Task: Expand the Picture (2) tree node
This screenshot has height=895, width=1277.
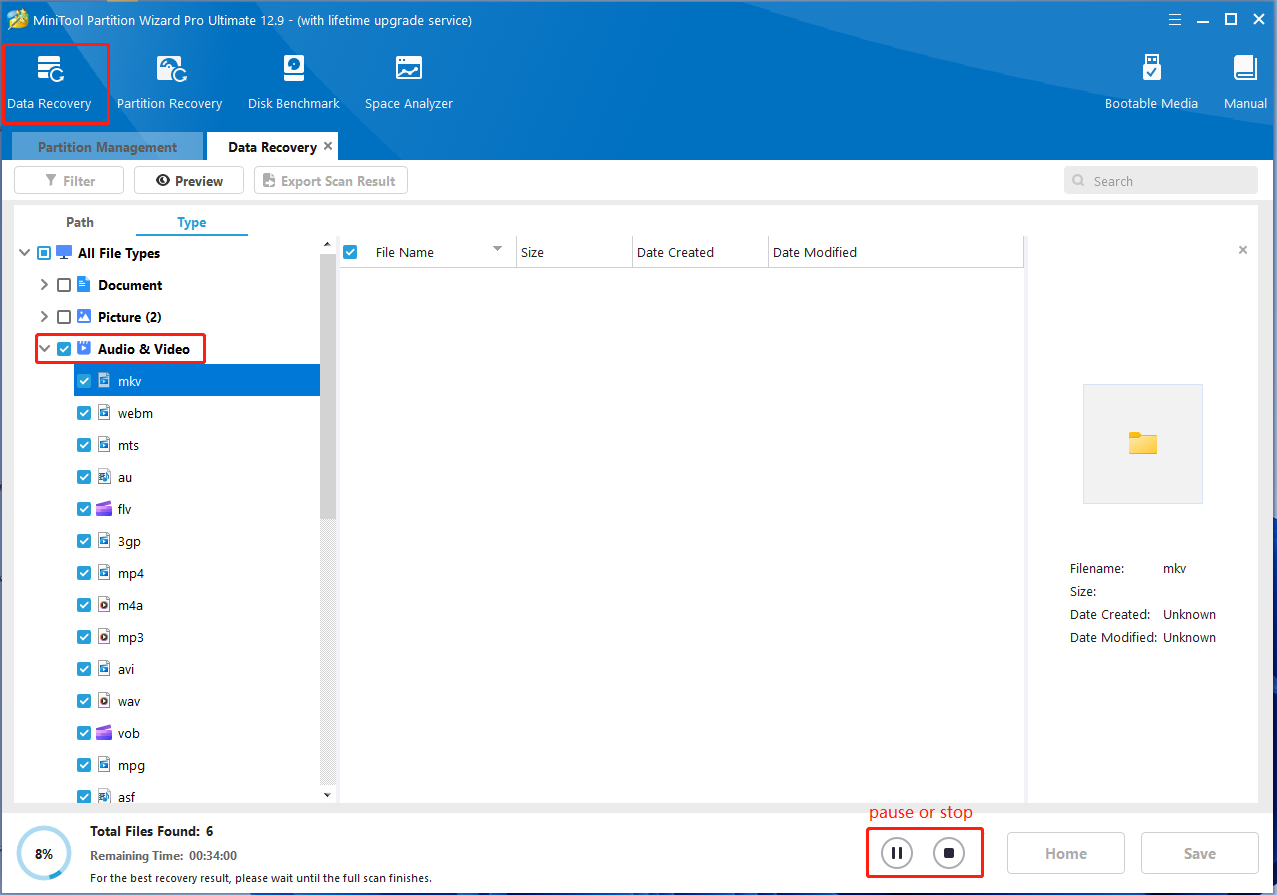Action: click(x=44, y=317)
